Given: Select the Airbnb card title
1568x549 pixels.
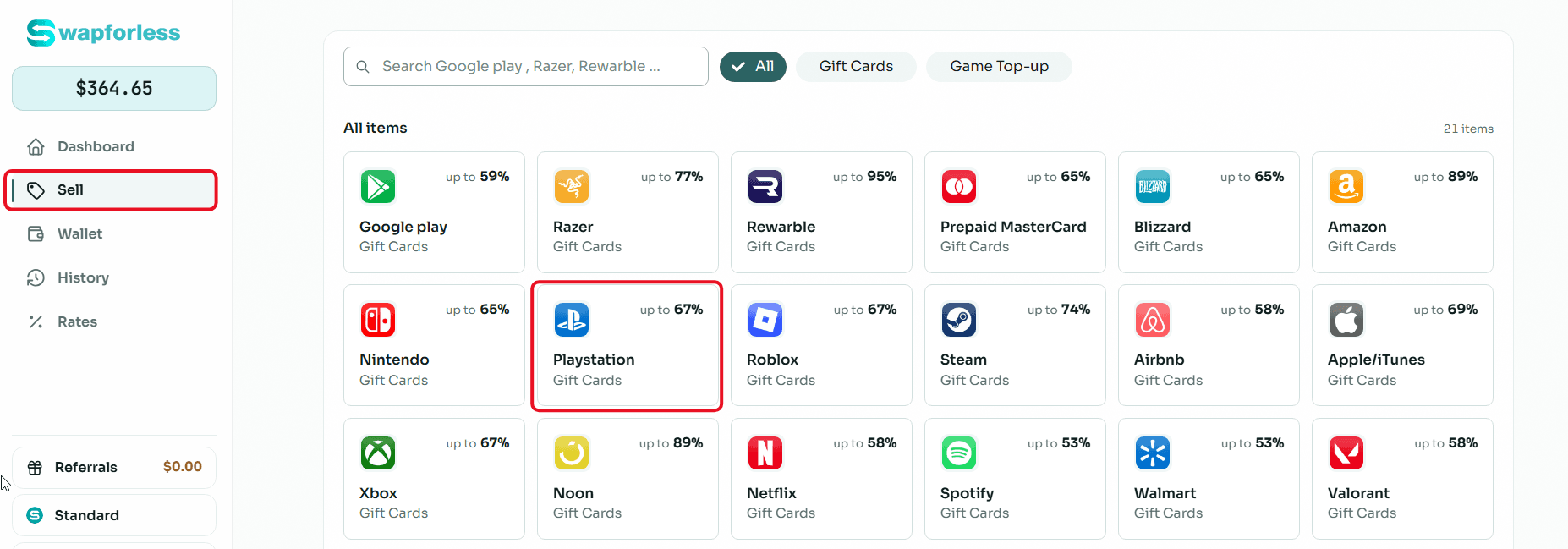Looking at the screenshot, I should [x=1160, y=360].
